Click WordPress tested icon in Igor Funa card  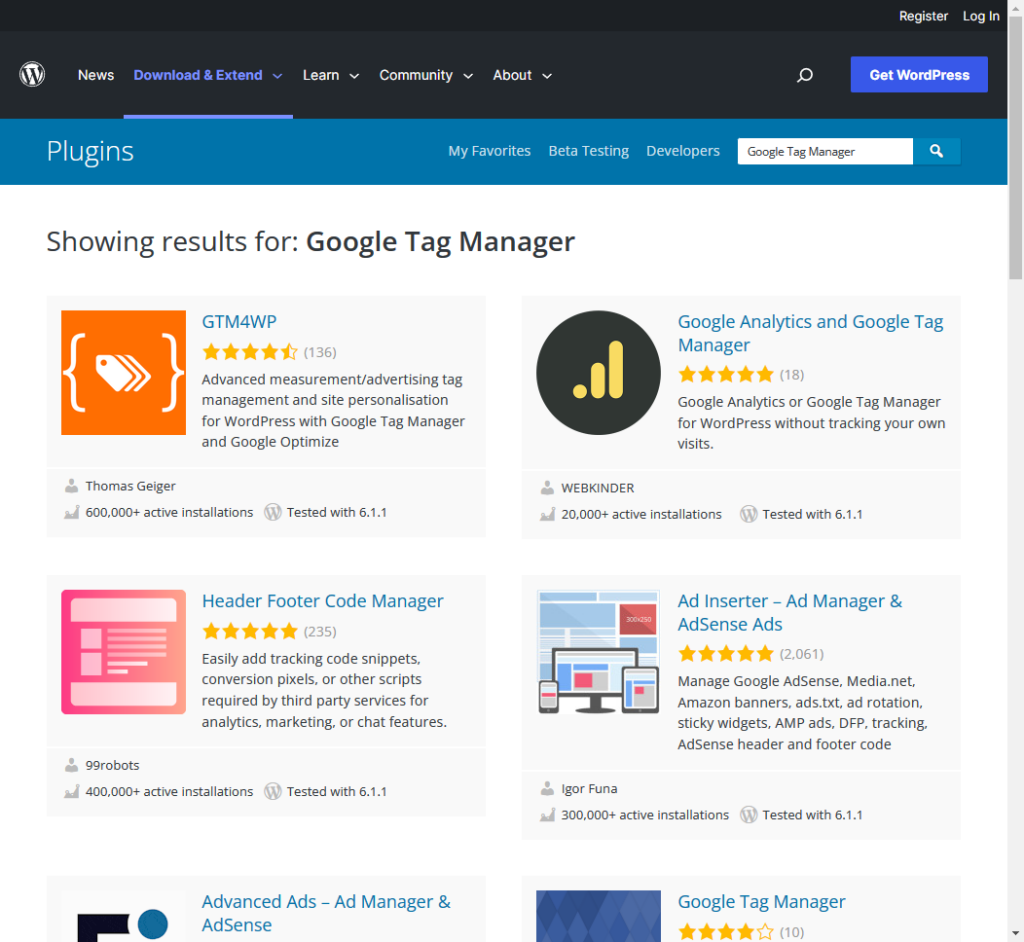pos(748,815)
